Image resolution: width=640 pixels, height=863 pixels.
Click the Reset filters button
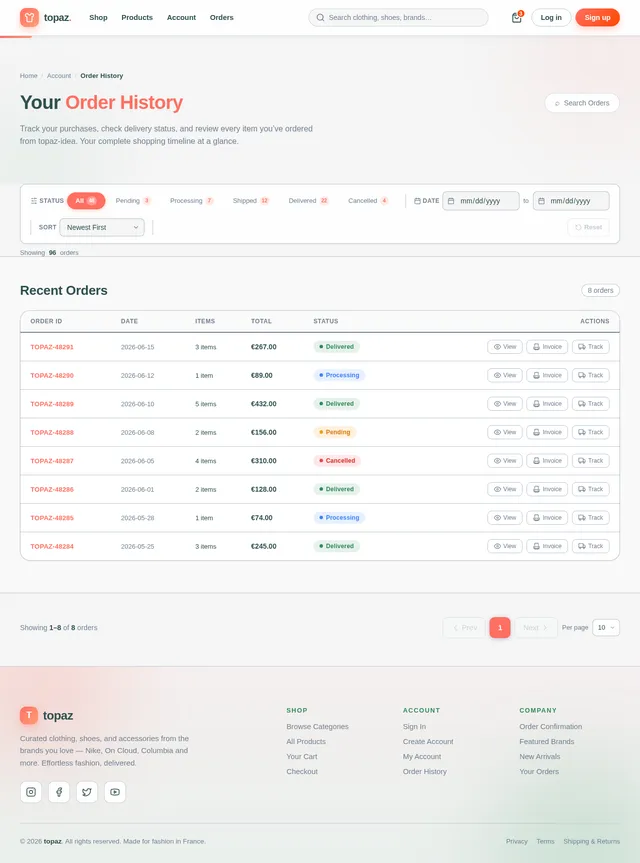pos(588,227)
